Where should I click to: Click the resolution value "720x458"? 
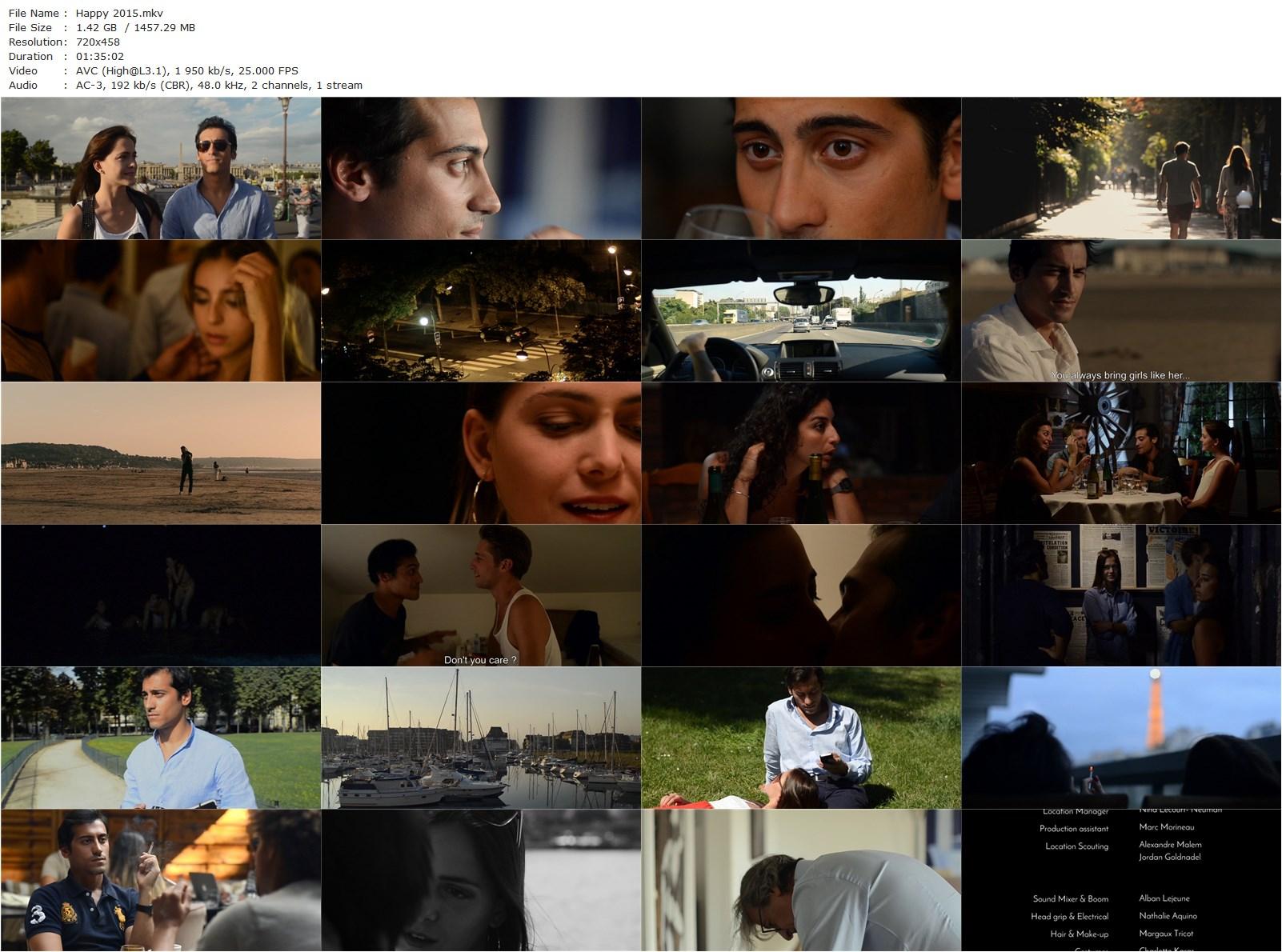click(x=100, y=42)
